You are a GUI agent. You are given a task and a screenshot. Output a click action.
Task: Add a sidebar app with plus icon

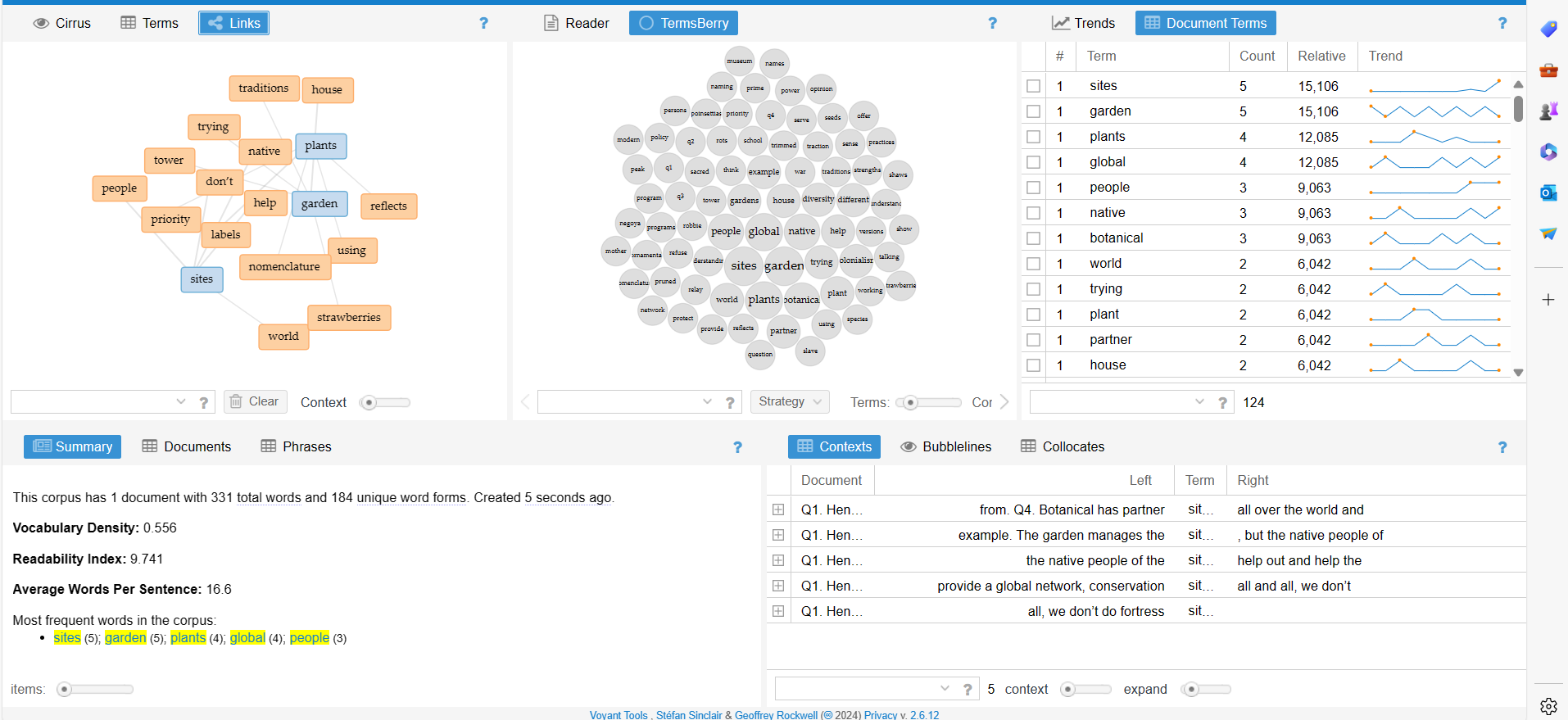point(1548,300)
